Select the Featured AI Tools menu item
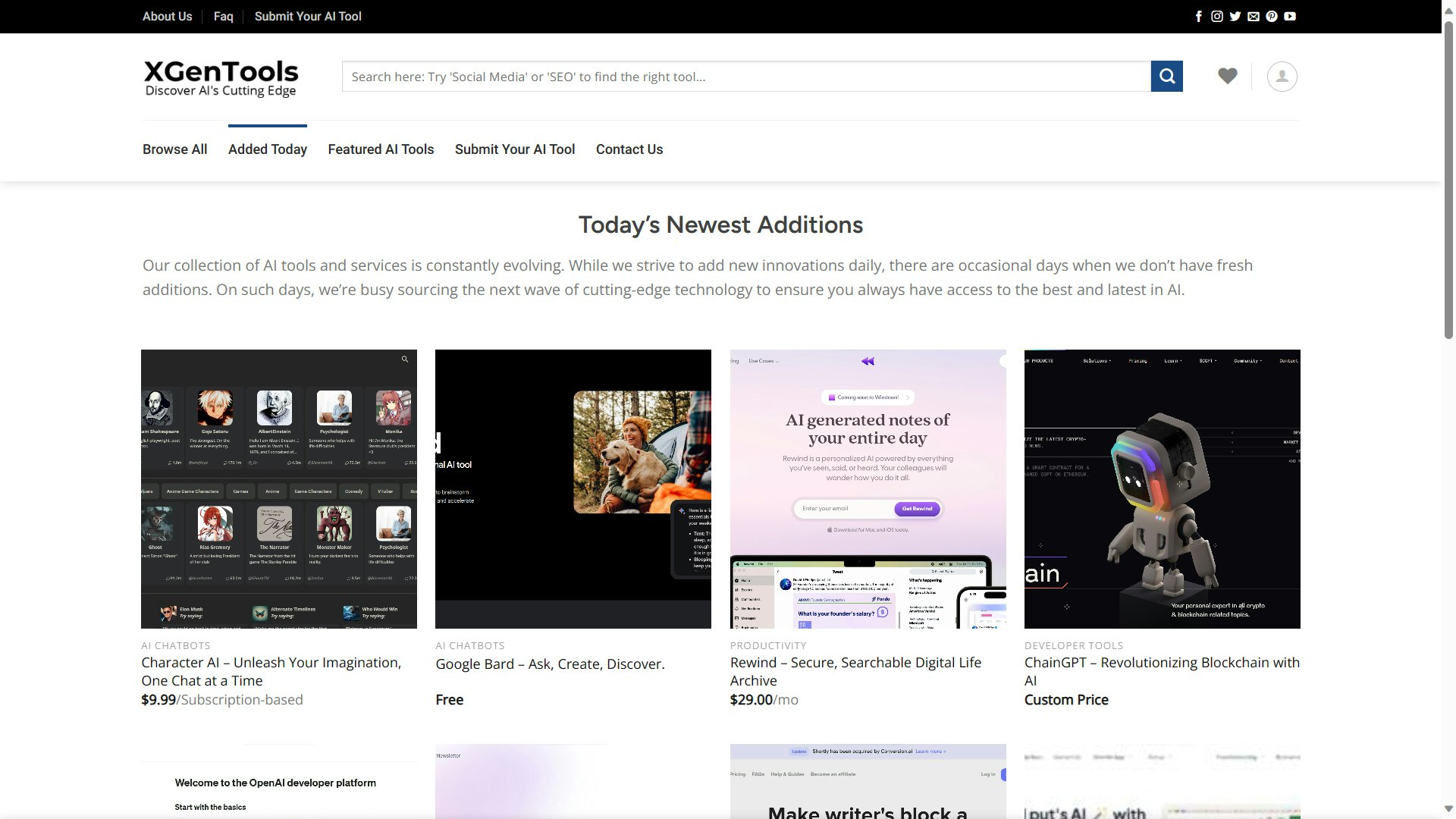The height and width of the screenshot is (819, 1456). click(x=381, y=149)
